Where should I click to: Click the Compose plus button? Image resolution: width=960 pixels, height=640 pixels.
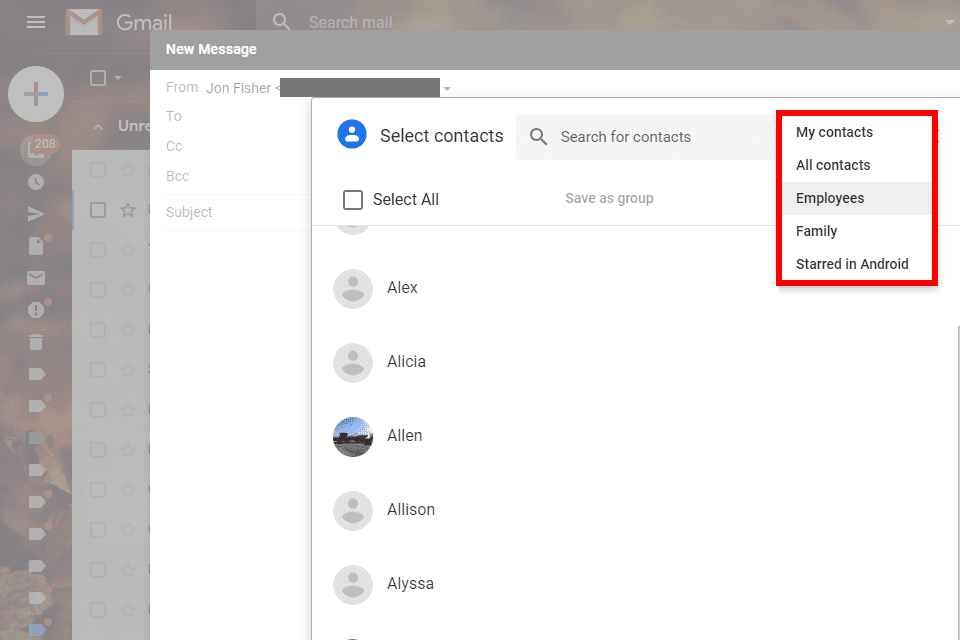36,94
